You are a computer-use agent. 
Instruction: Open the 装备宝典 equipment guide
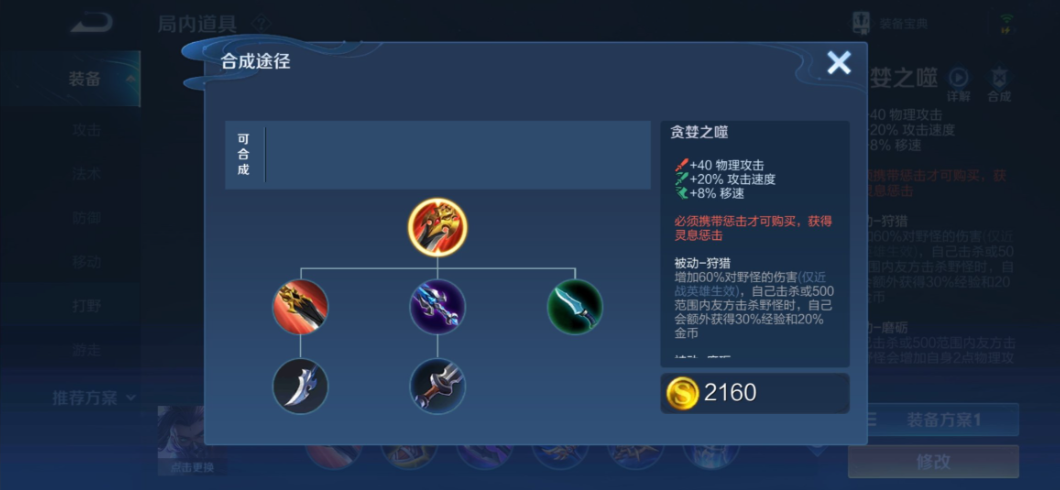point(890,24)
